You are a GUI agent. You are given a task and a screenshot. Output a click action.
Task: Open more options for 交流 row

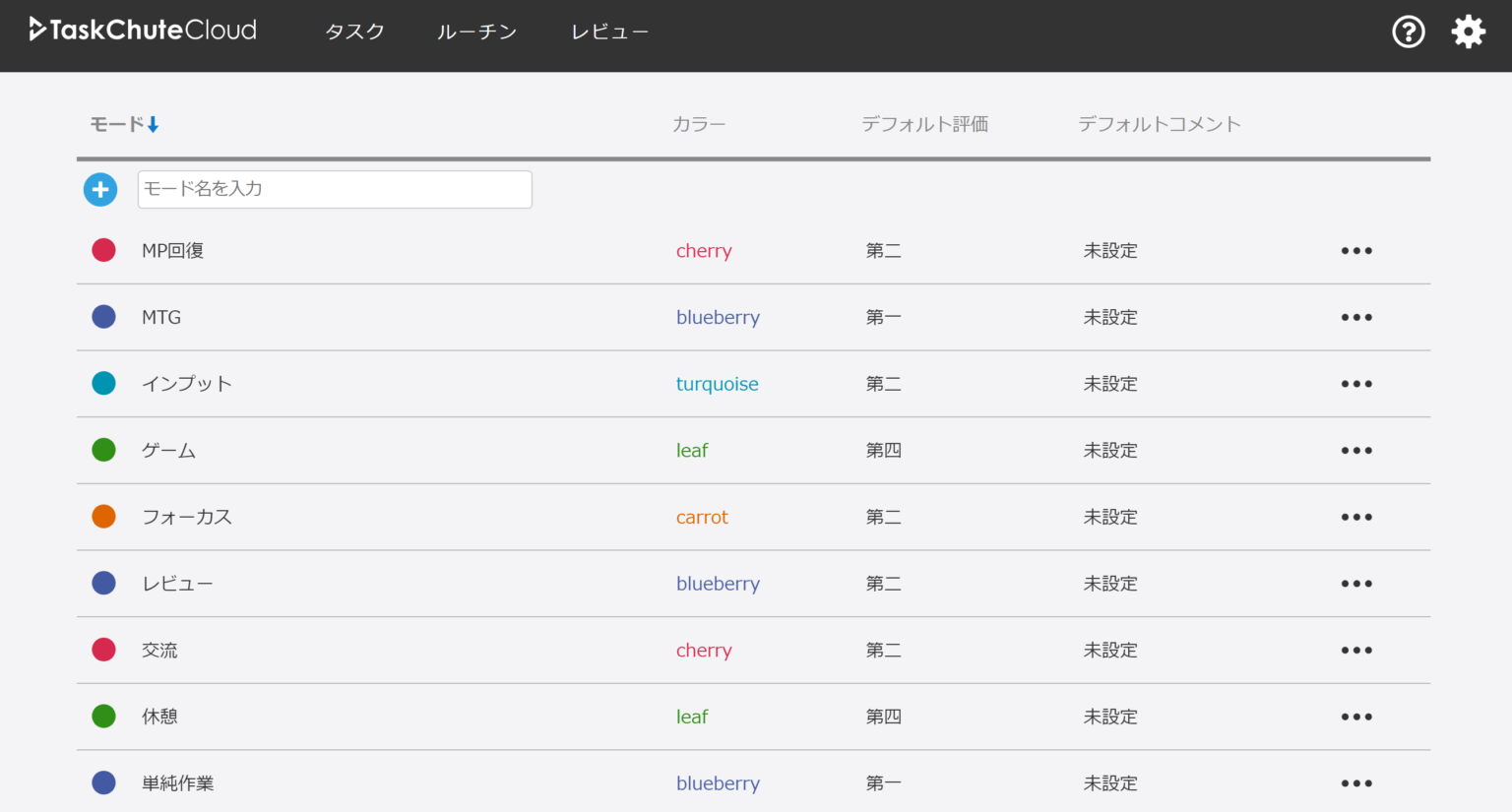click(1355, 651)
